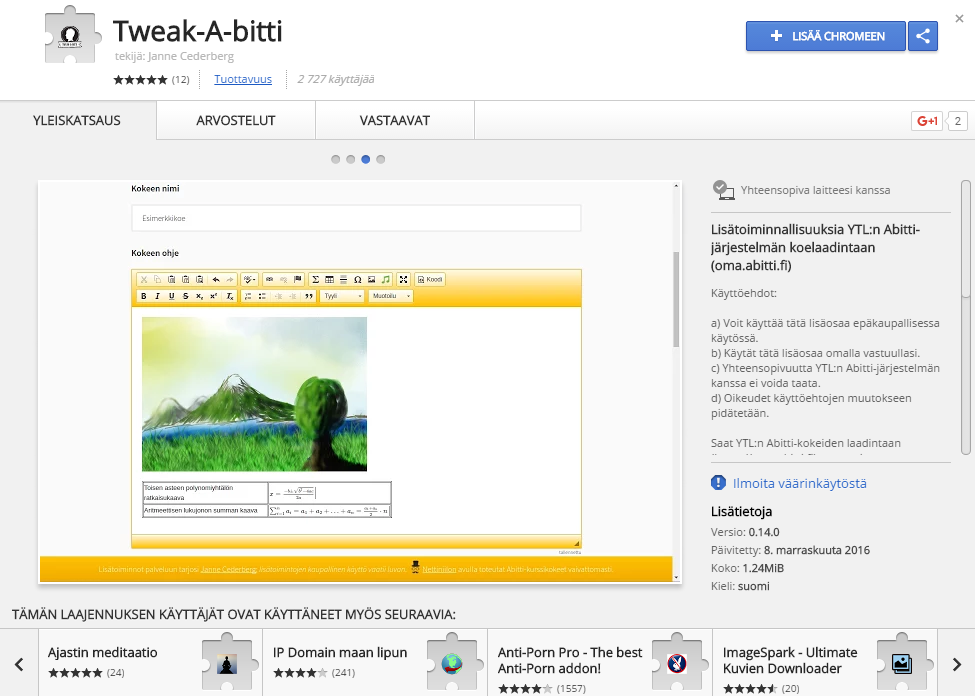
Task: Click the undo arrow icon in preview editor
Action: tap(216, 279)
